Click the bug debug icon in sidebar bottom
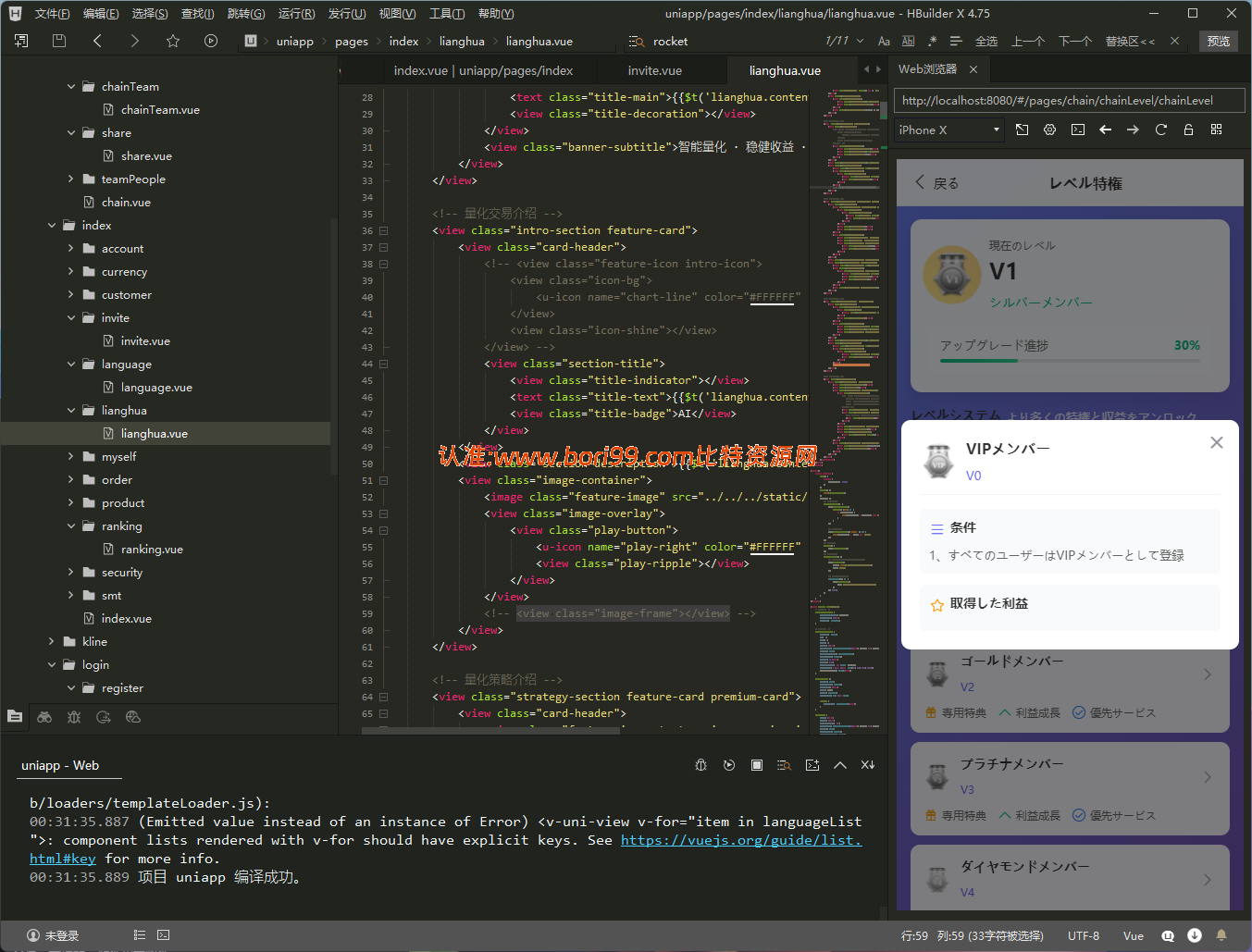 74,717
